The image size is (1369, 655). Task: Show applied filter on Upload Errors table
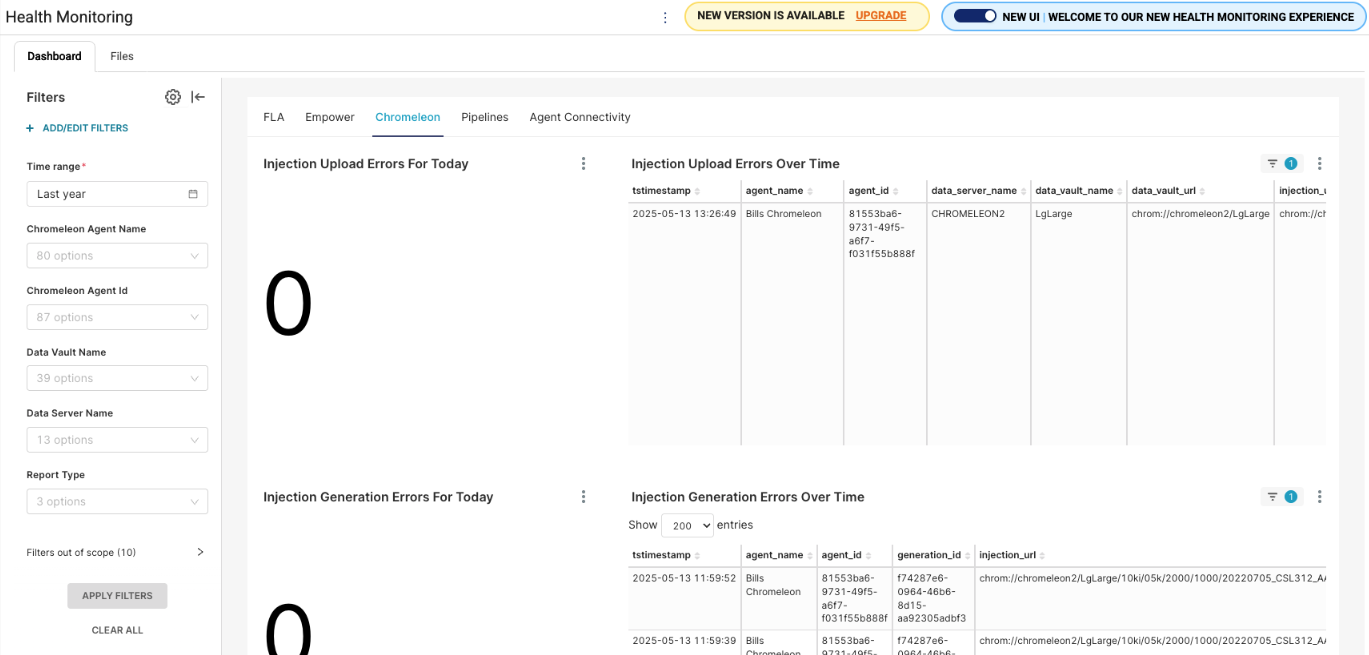click(x=1281, y=164)
